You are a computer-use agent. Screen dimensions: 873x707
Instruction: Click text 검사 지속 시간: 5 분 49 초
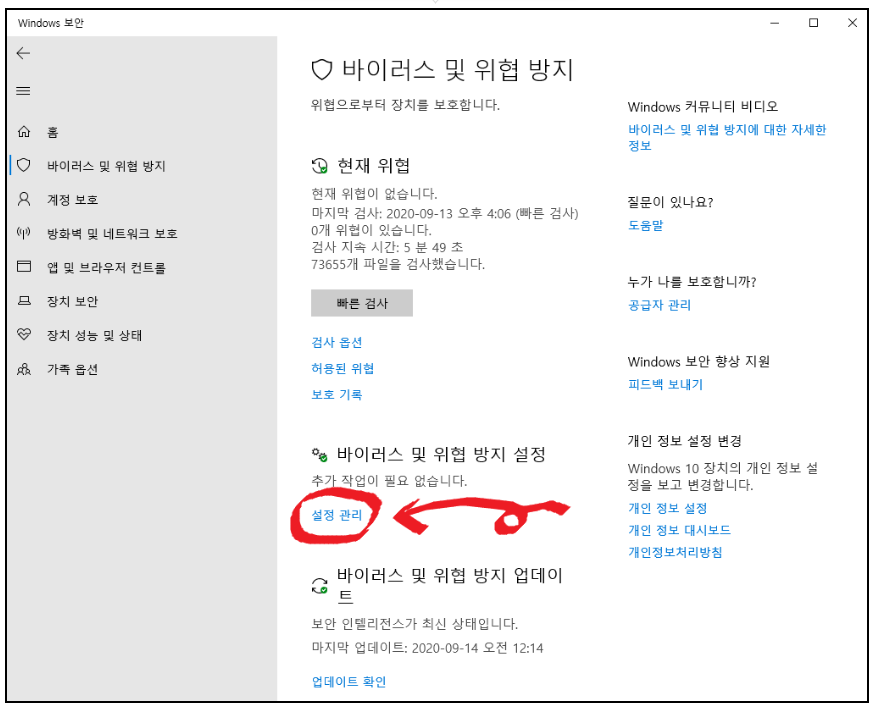pyautogui.click(x=388, y=247)
